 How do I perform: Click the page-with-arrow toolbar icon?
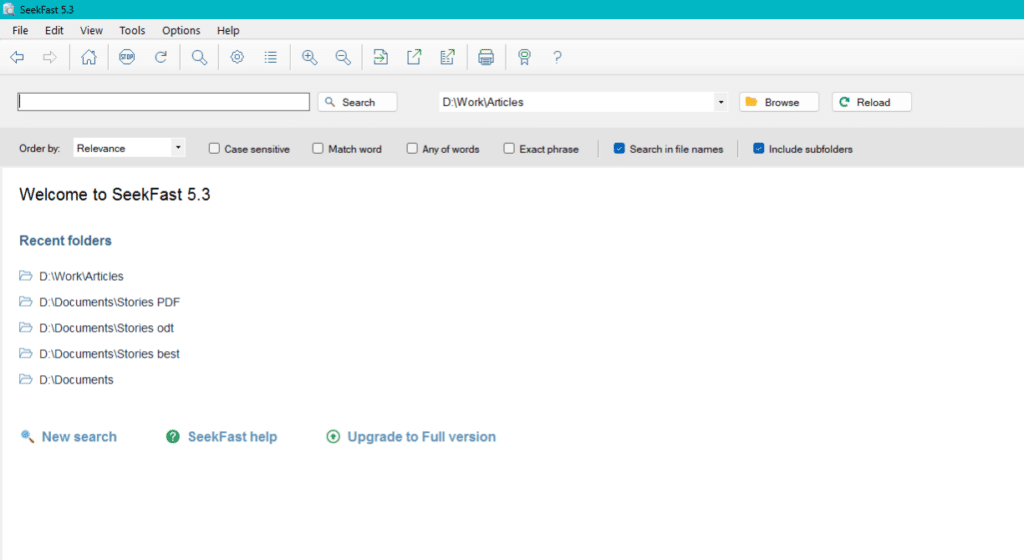coord(381,57)
